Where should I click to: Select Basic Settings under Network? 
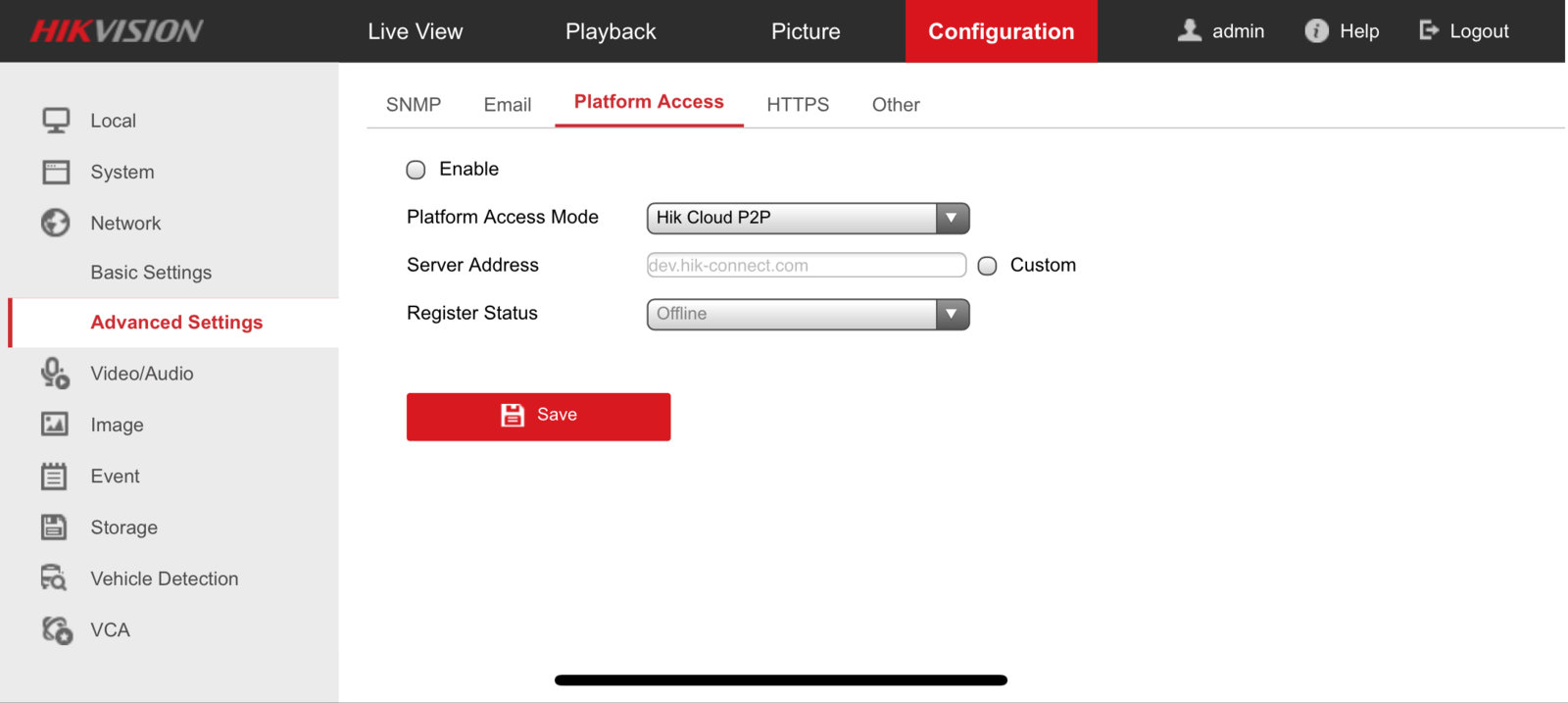click(151, 273)
